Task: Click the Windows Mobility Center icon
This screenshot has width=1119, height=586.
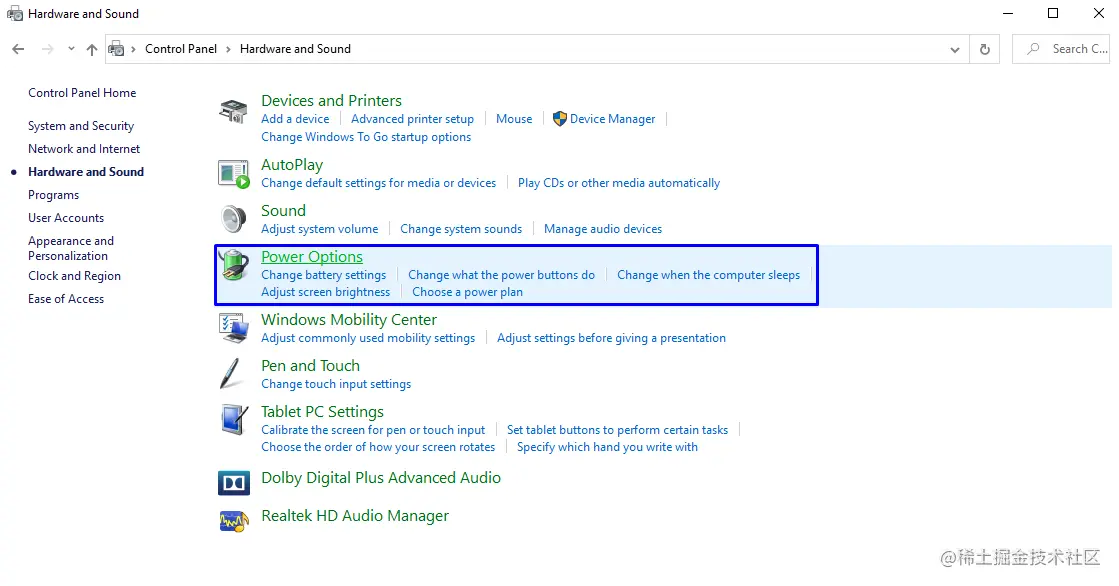Action: click(233, 327)
